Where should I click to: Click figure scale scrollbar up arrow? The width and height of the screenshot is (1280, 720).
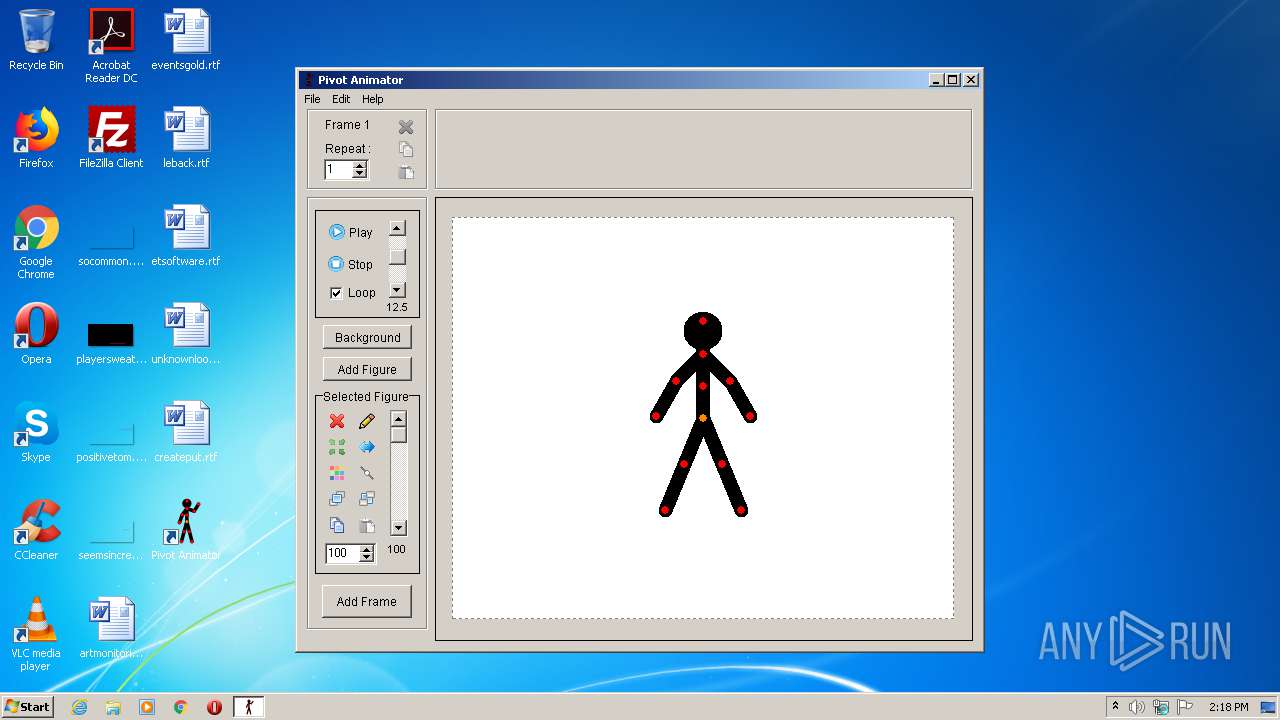(x=398, y=419)
